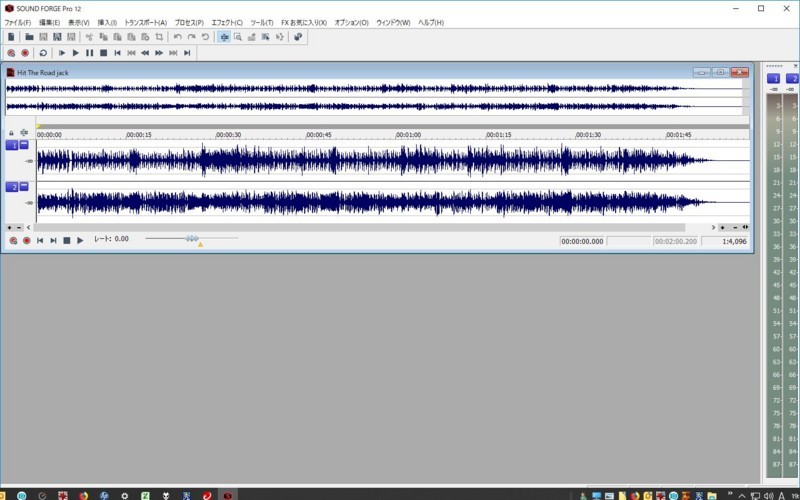Image resolution: width=800 pixels, height=500 pixels.
Task: Click the Firefox icon in taskbar
Action: 83,495
